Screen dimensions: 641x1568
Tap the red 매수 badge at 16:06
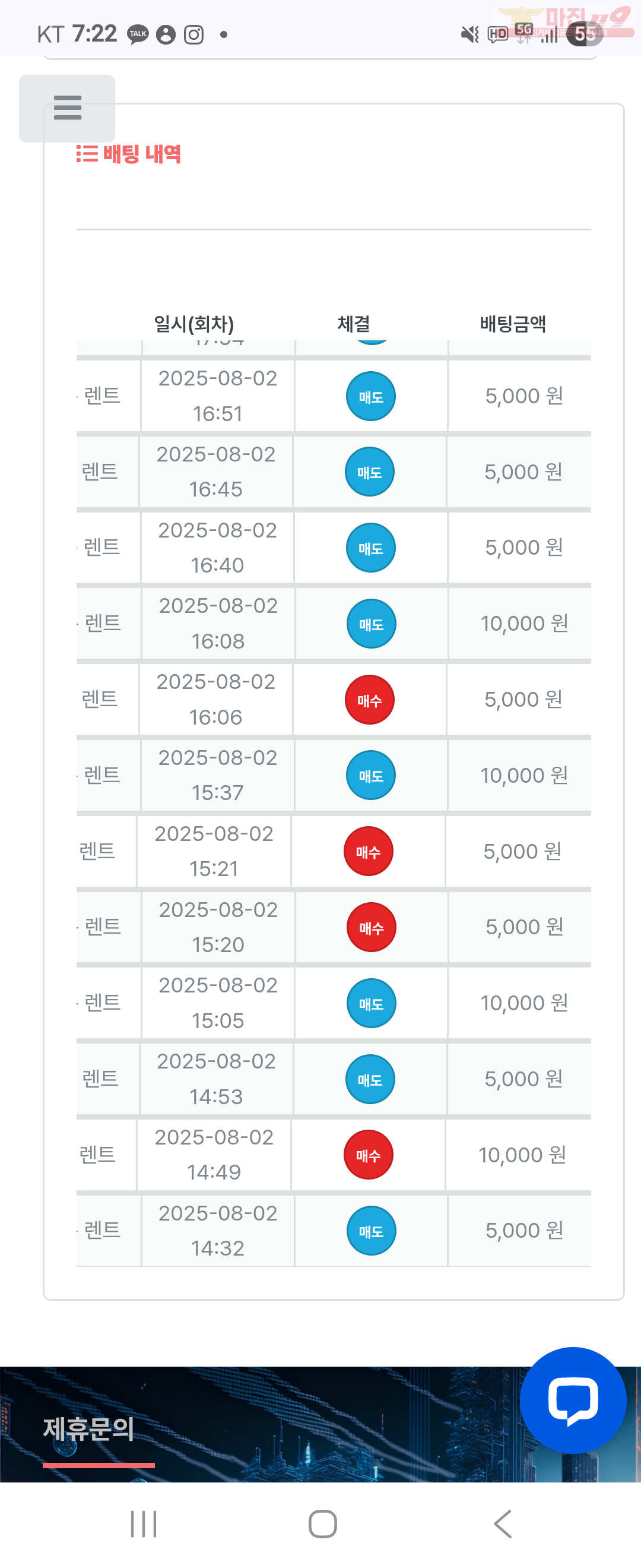pos(370,700)
